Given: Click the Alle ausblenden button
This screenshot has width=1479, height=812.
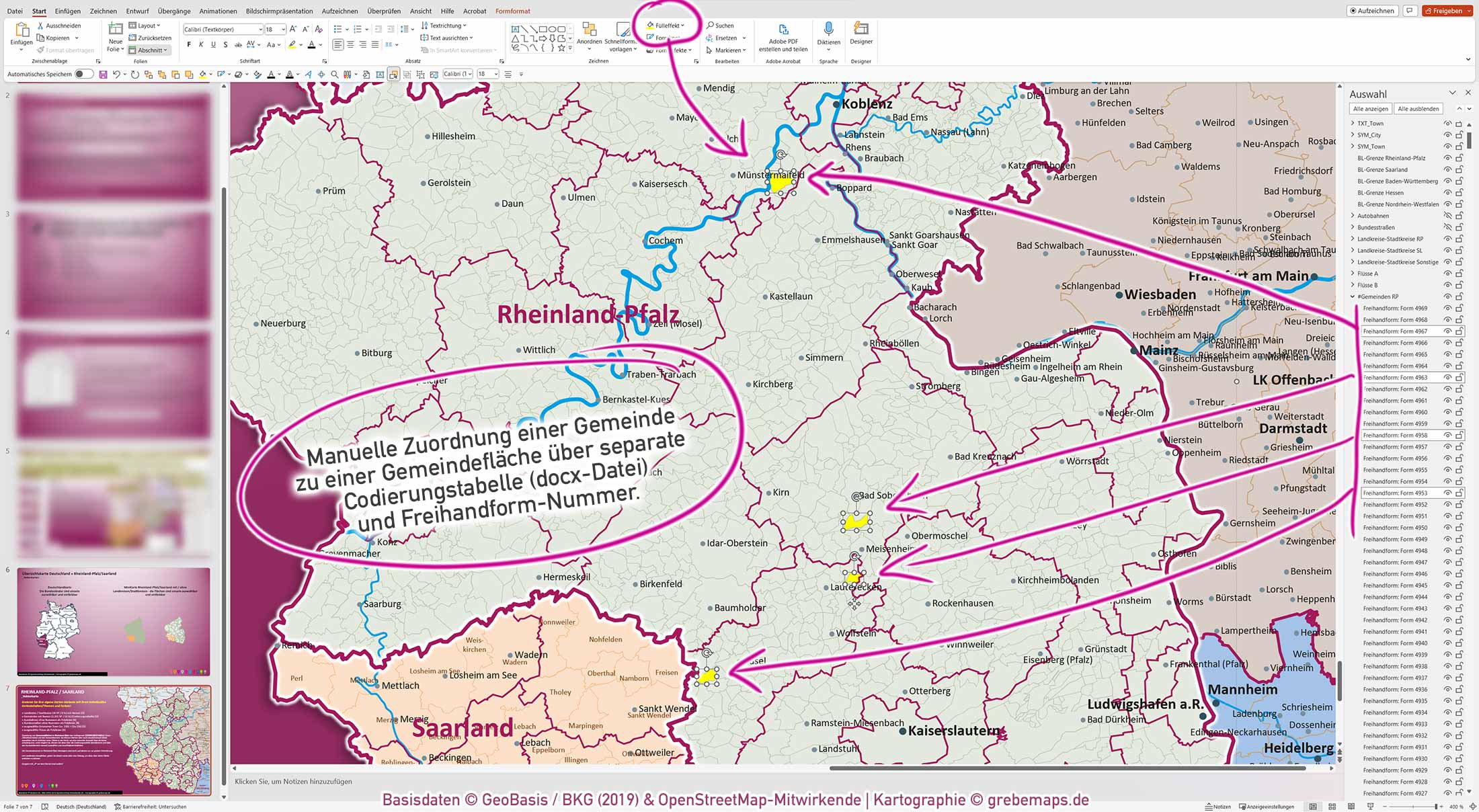Looking at the screenshot, I should [1418, 108].
